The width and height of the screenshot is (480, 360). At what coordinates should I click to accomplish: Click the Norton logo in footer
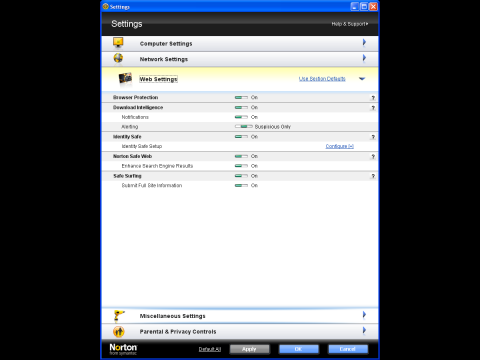(123, 349)
